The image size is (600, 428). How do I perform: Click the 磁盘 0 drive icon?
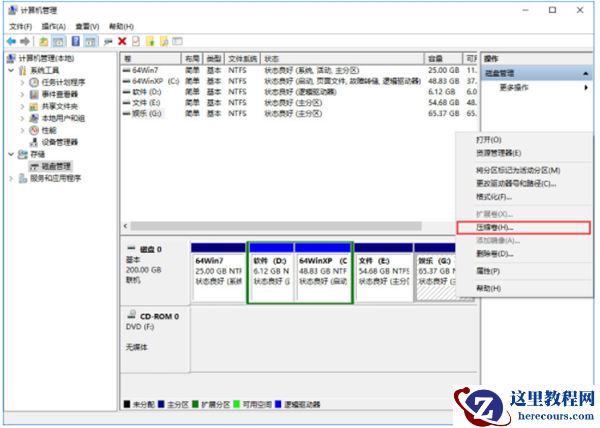[x=131, y=249]
